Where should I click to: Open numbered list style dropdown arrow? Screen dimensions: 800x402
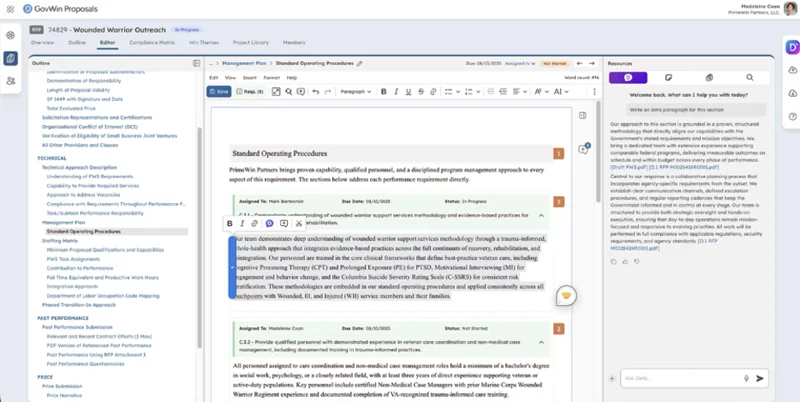478,92
